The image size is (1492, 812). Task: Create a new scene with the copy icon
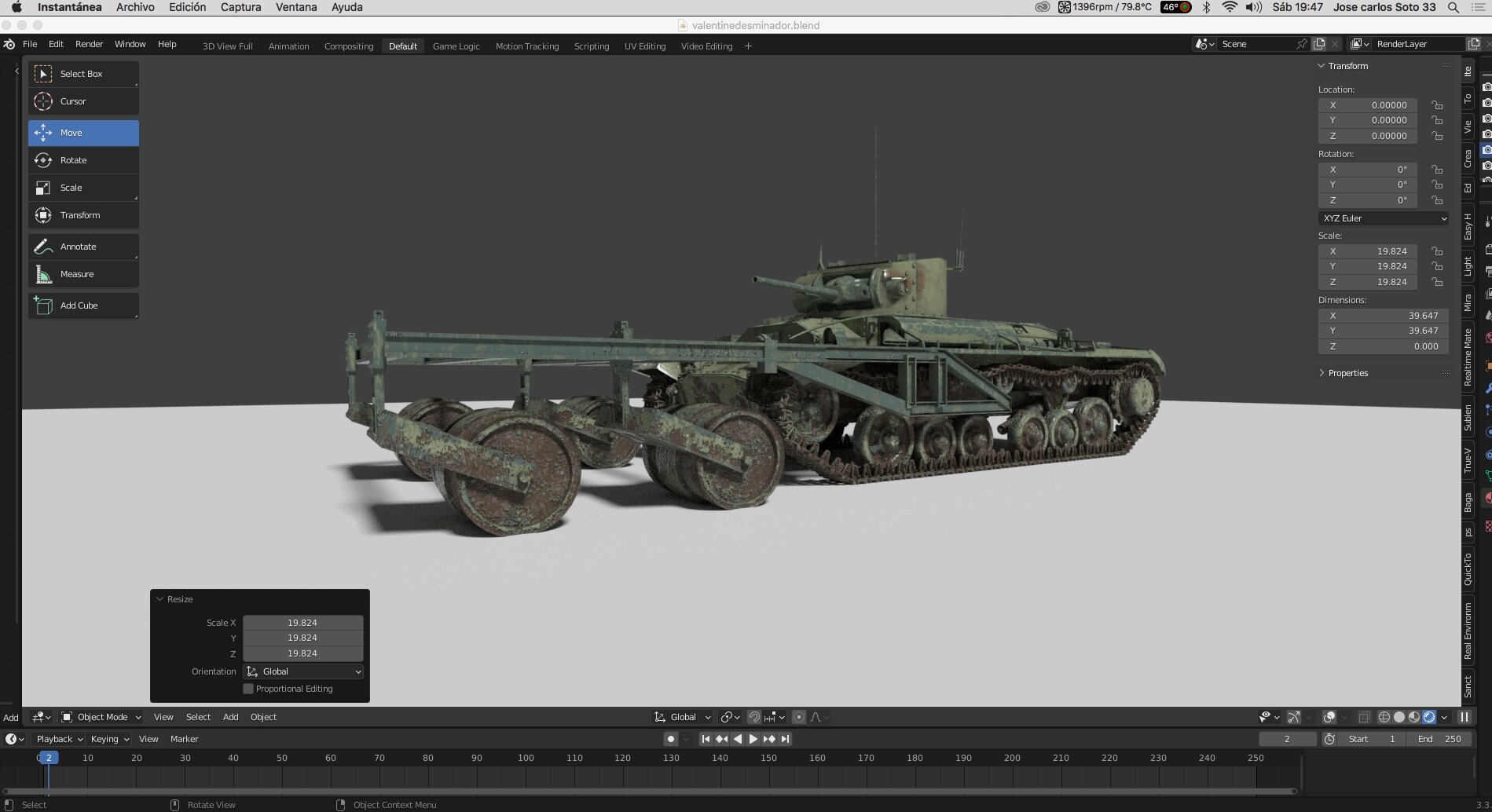(x=1319, y=44)
